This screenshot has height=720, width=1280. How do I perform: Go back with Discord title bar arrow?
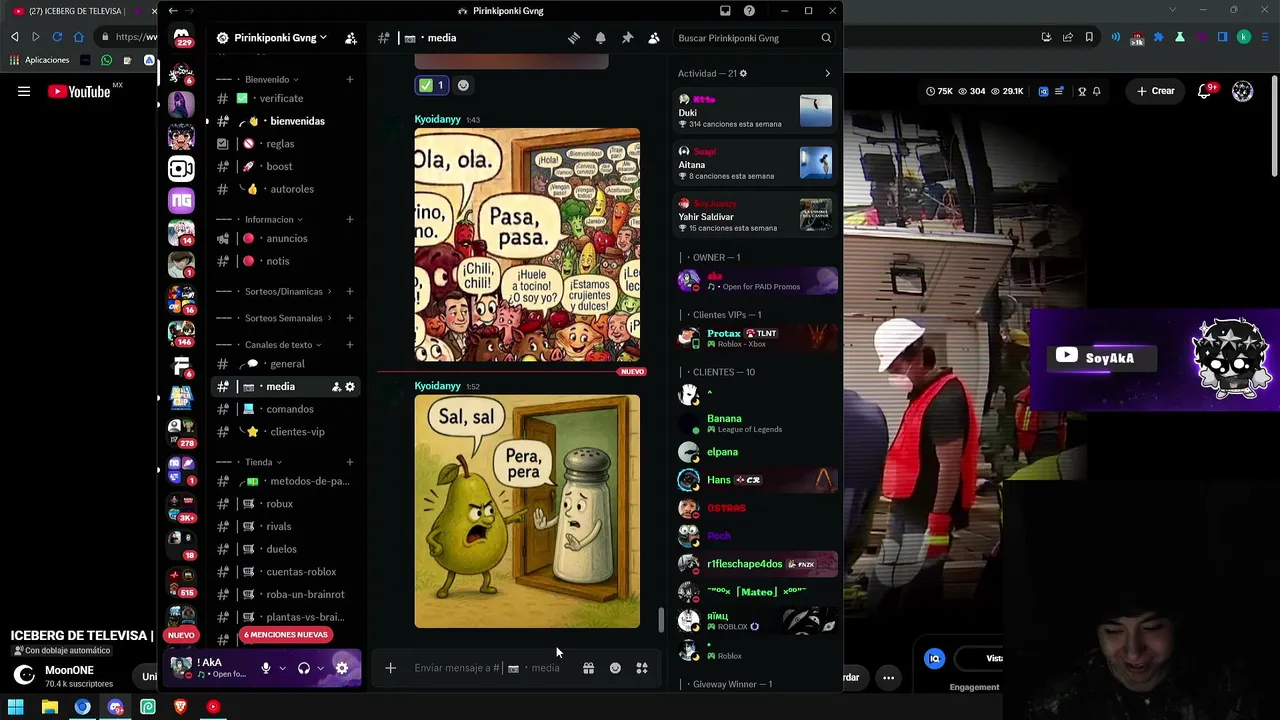point(173,11)
